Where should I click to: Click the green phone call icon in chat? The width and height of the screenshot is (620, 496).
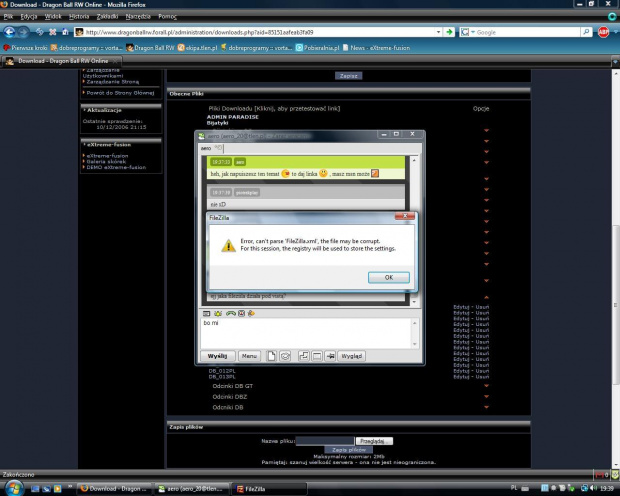pyautogui.click(x=231, y=313)
